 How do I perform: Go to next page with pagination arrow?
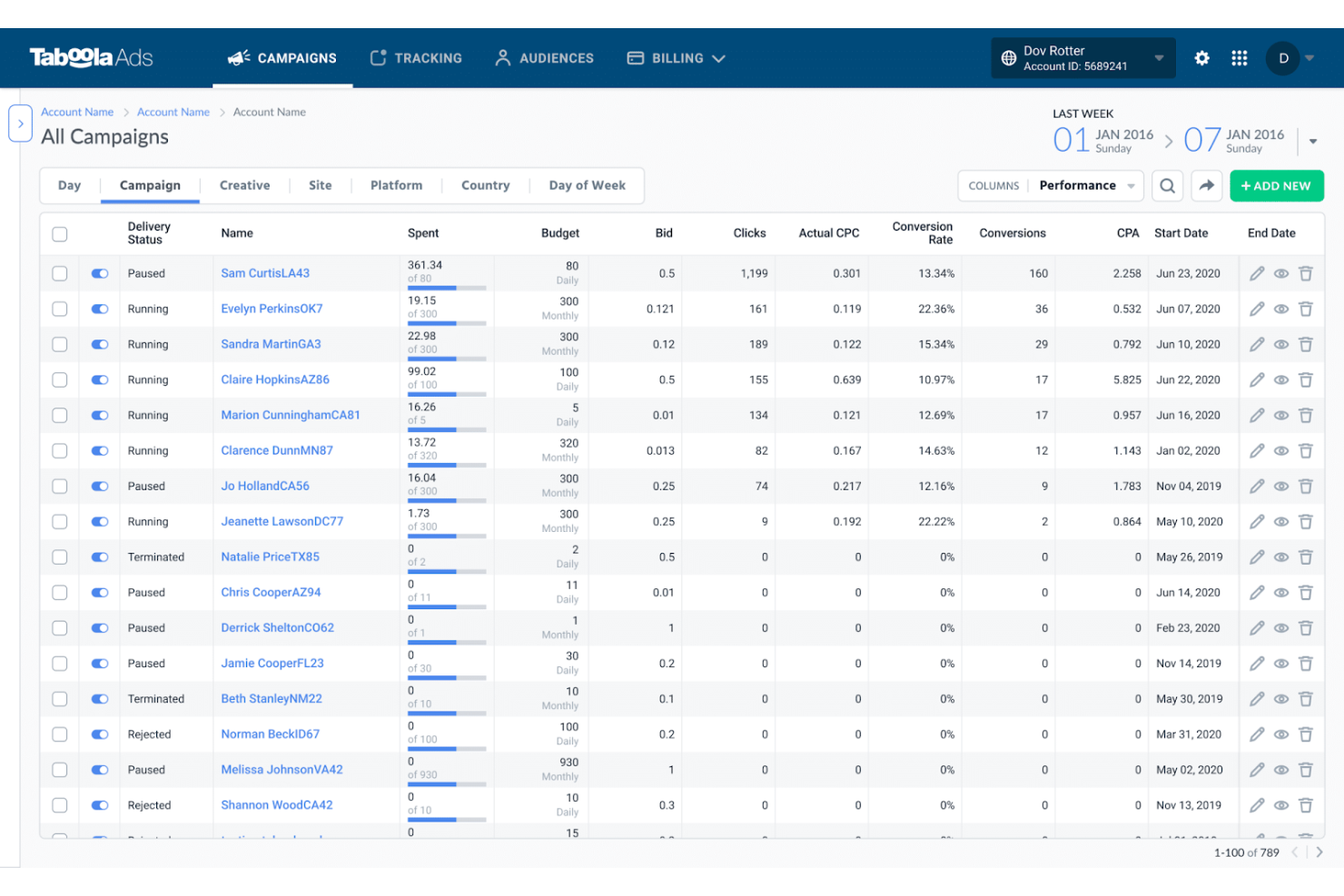point(1319,852)
